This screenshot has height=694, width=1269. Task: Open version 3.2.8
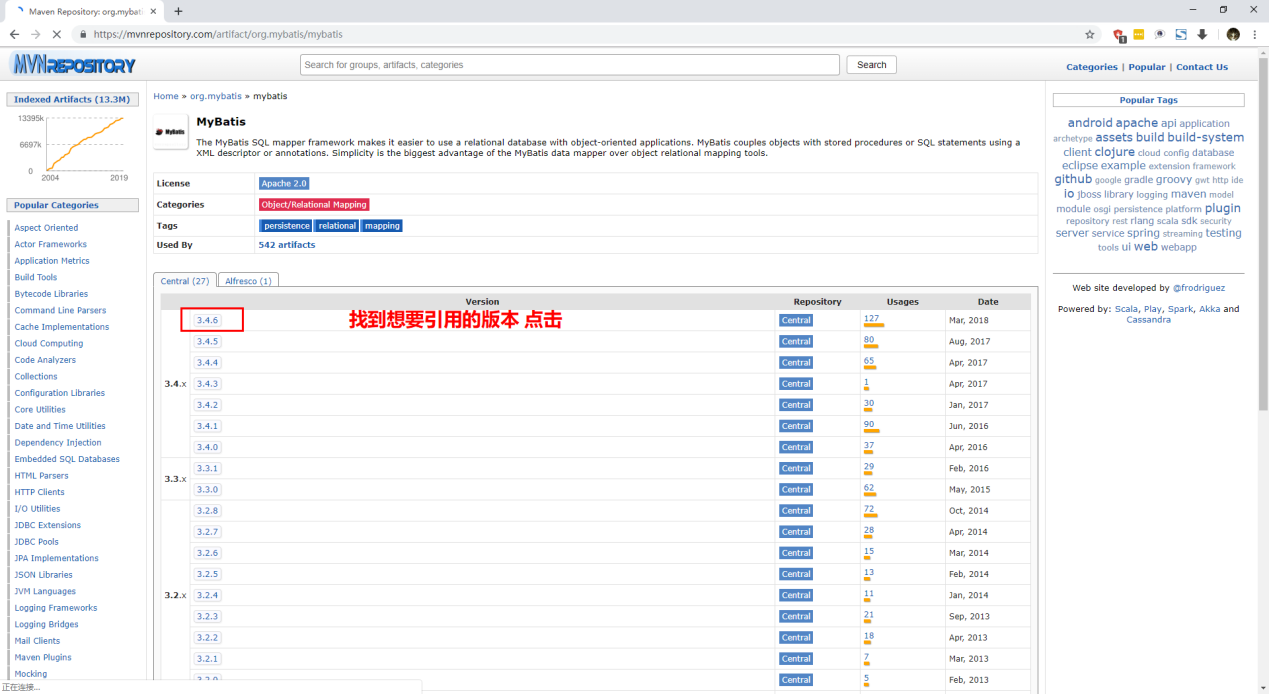(x=207, y=510)
